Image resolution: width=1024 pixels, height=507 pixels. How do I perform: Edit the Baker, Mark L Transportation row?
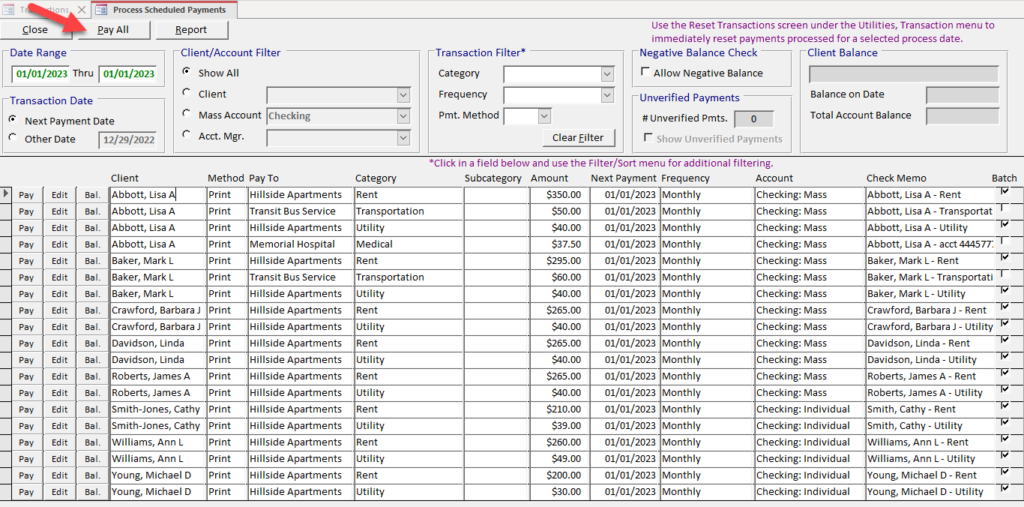pyautogui.click(x=59, y=277)
